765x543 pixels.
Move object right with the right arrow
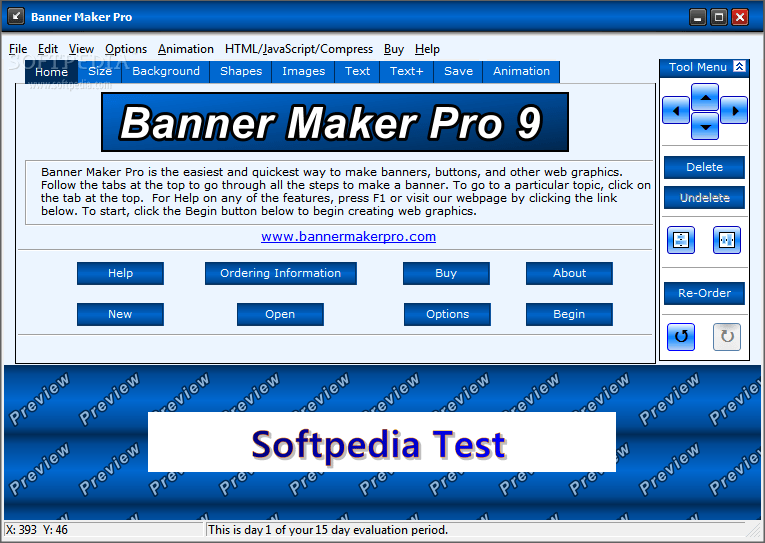734,110
